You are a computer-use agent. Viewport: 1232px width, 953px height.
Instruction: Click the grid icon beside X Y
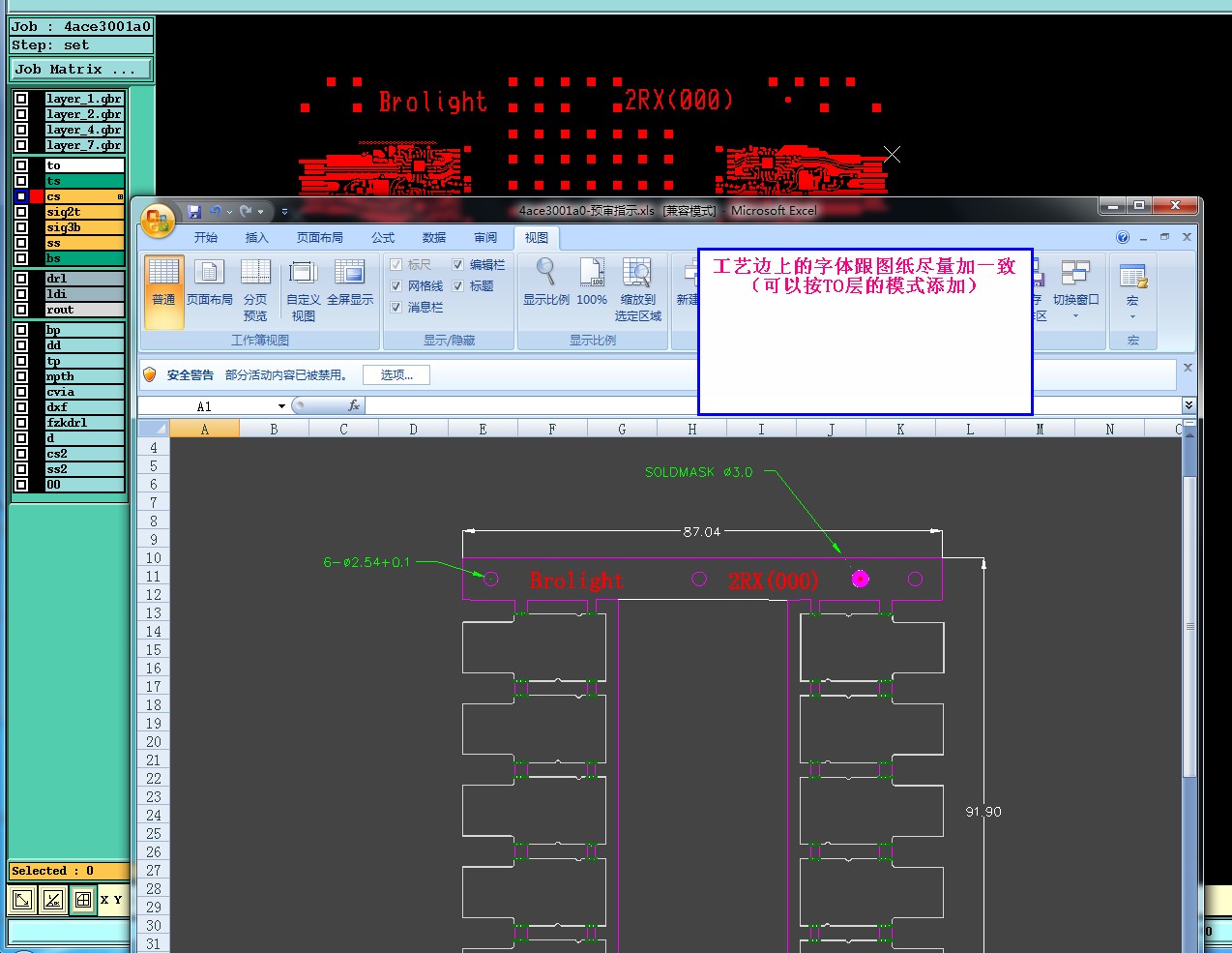pyautogui.click(x=83, y=900)
